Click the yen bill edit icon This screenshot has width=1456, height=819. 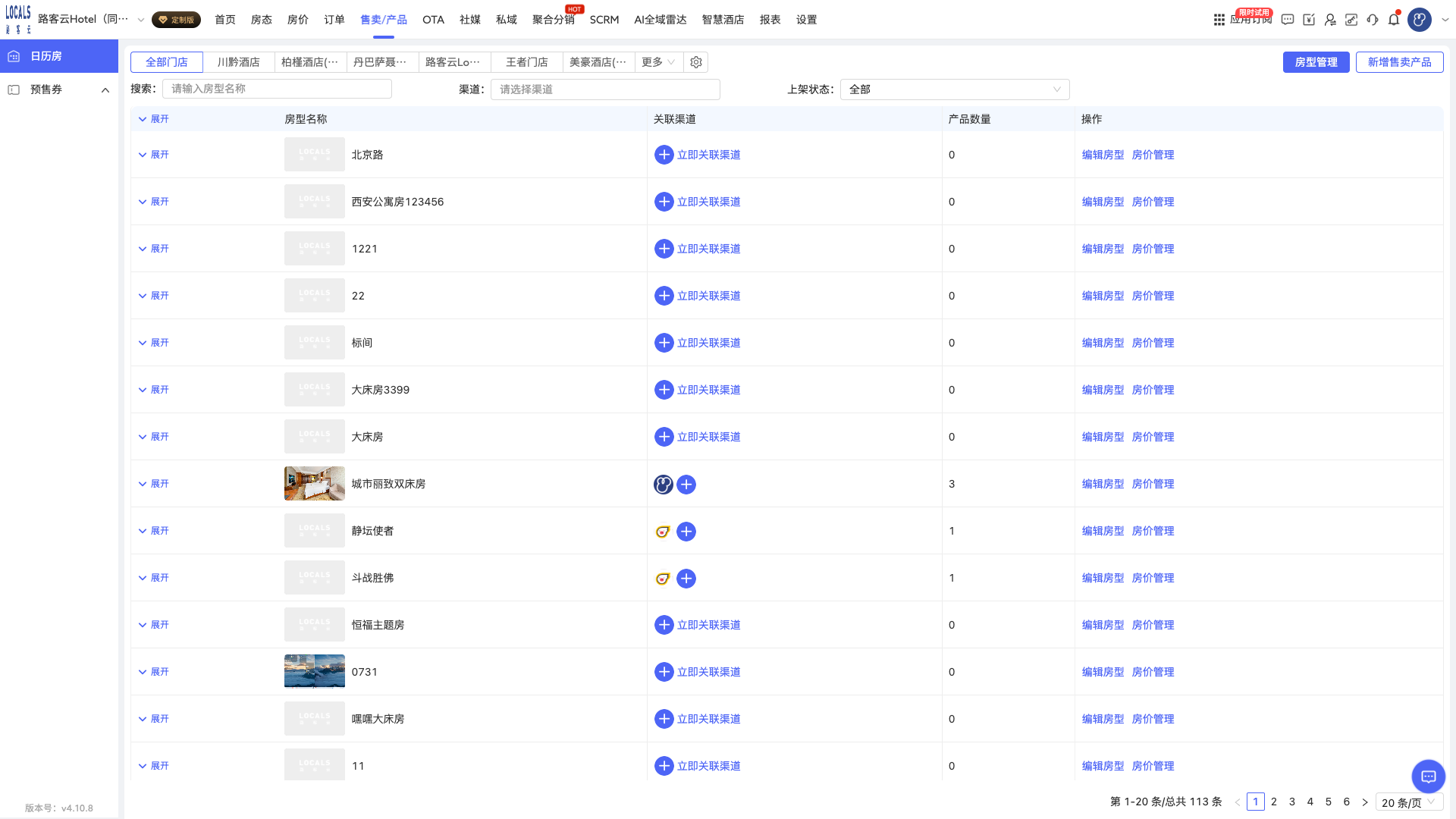[x=1309, y=20]
